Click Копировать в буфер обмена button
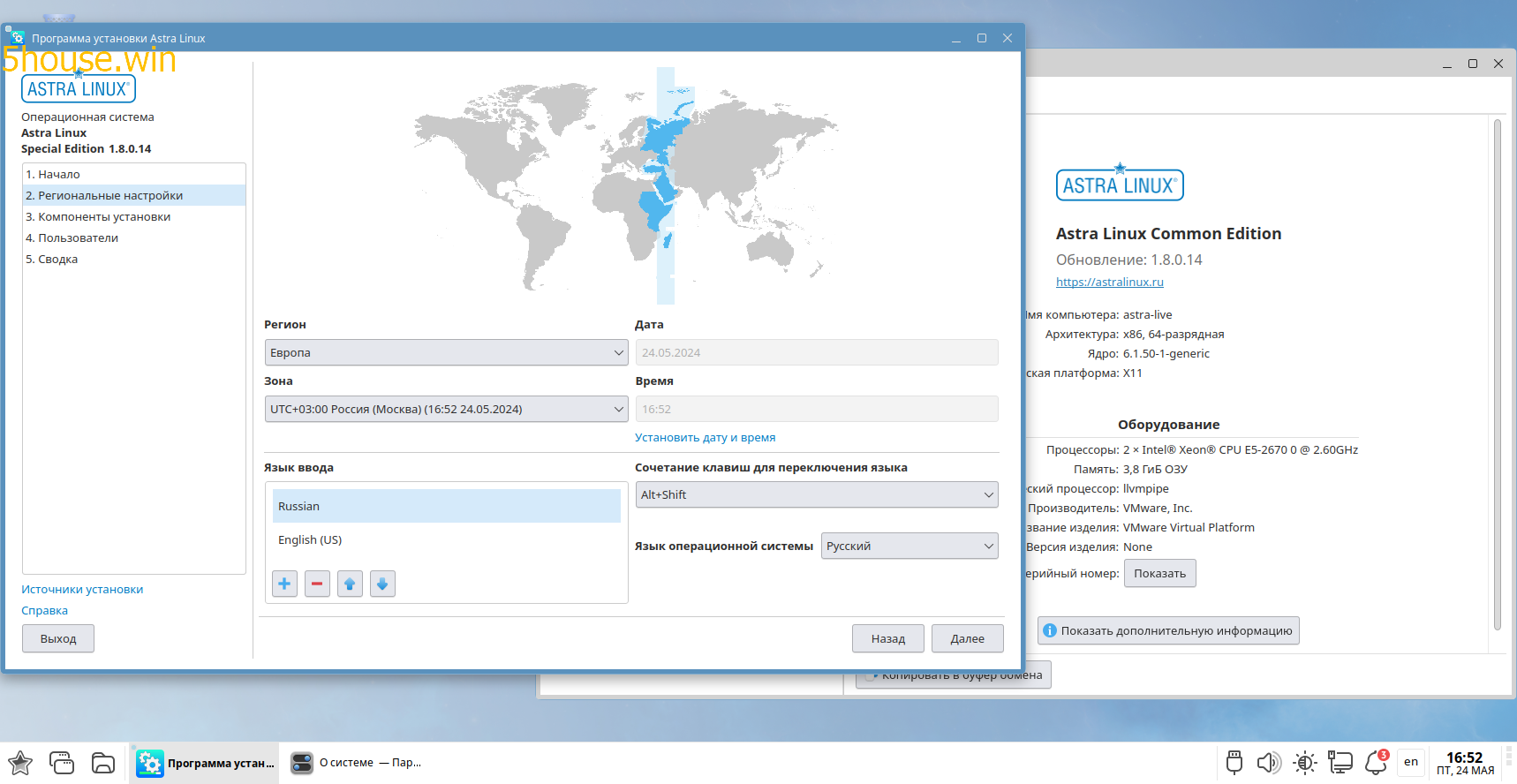 954,675
